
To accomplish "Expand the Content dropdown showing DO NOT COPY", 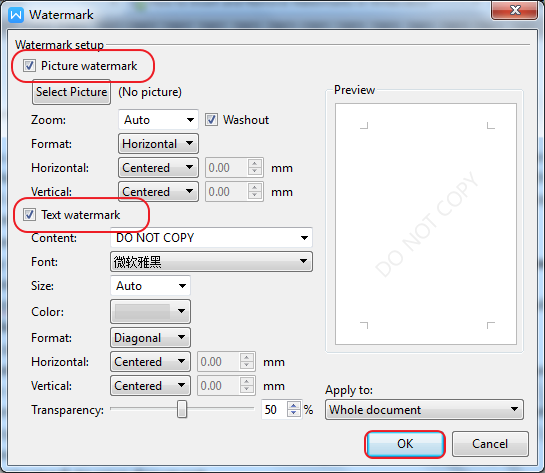I will point(211,238).
